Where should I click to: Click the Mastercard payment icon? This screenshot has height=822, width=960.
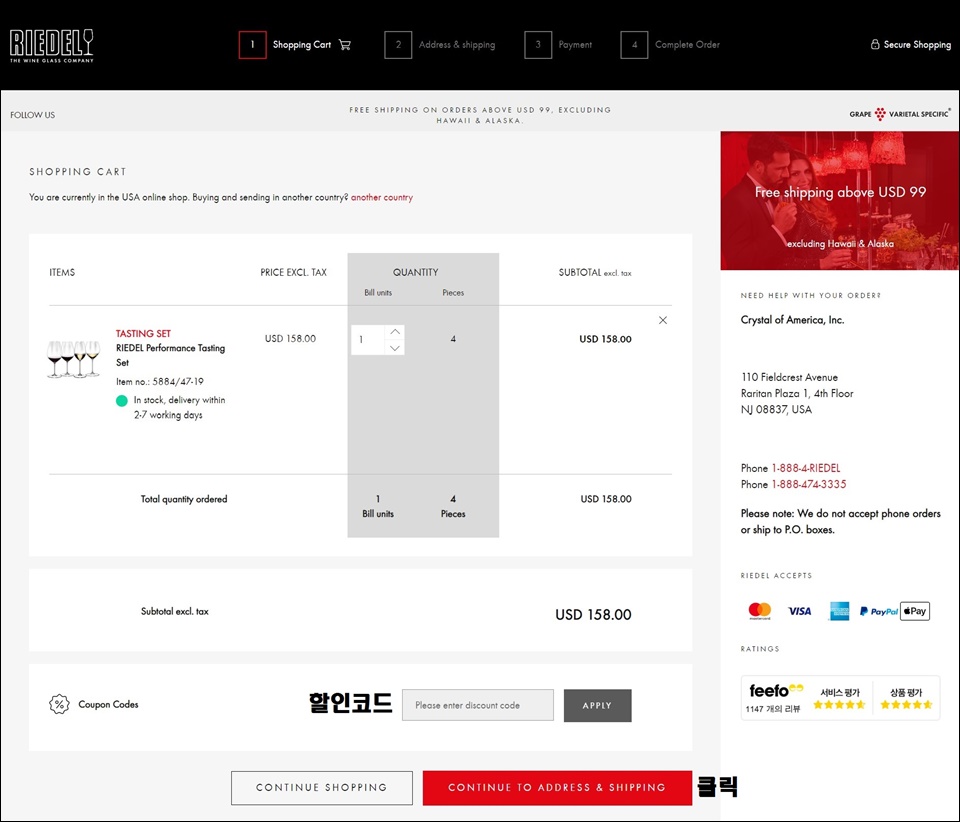[x=760, y=611]
